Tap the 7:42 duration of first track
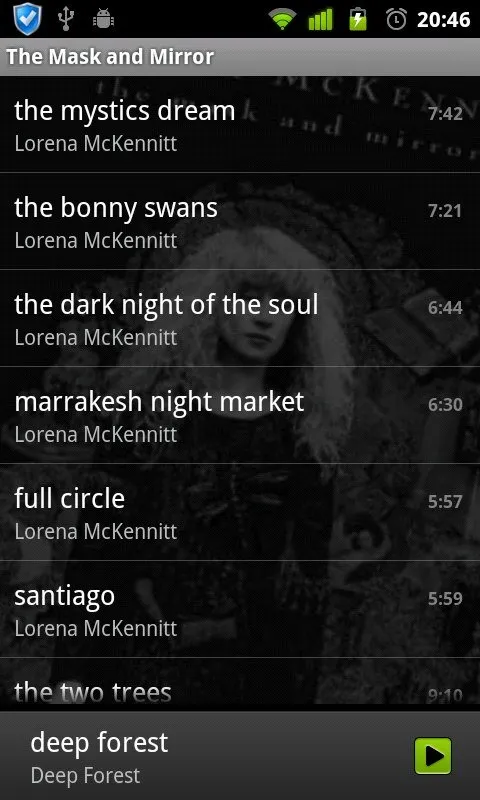The image size is (480, 800). pyautogui.click(x=445, y=114)
